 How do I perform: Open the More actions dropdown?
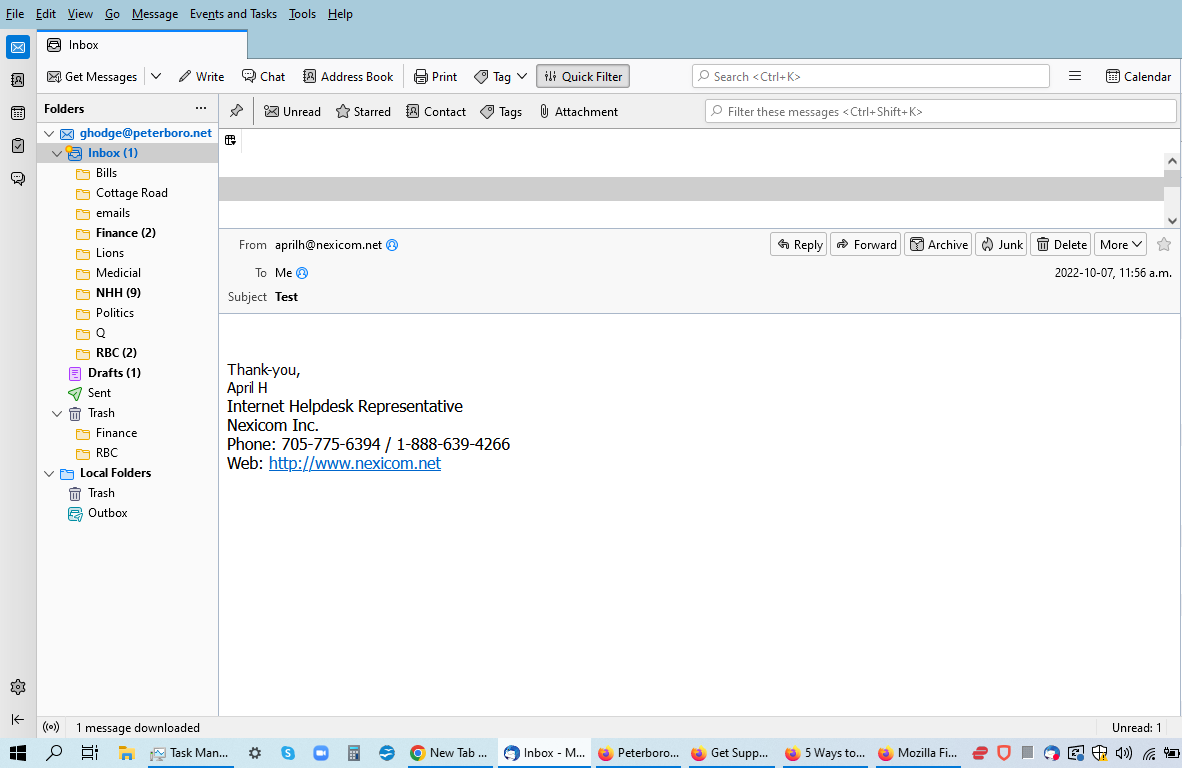pyautogui.click(x=1120, y=244)
